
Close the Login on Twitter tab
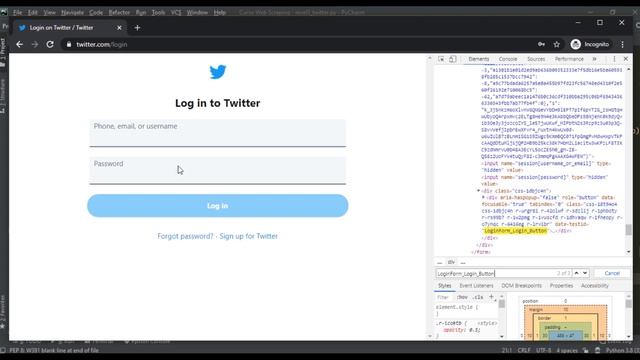point(119,28)
